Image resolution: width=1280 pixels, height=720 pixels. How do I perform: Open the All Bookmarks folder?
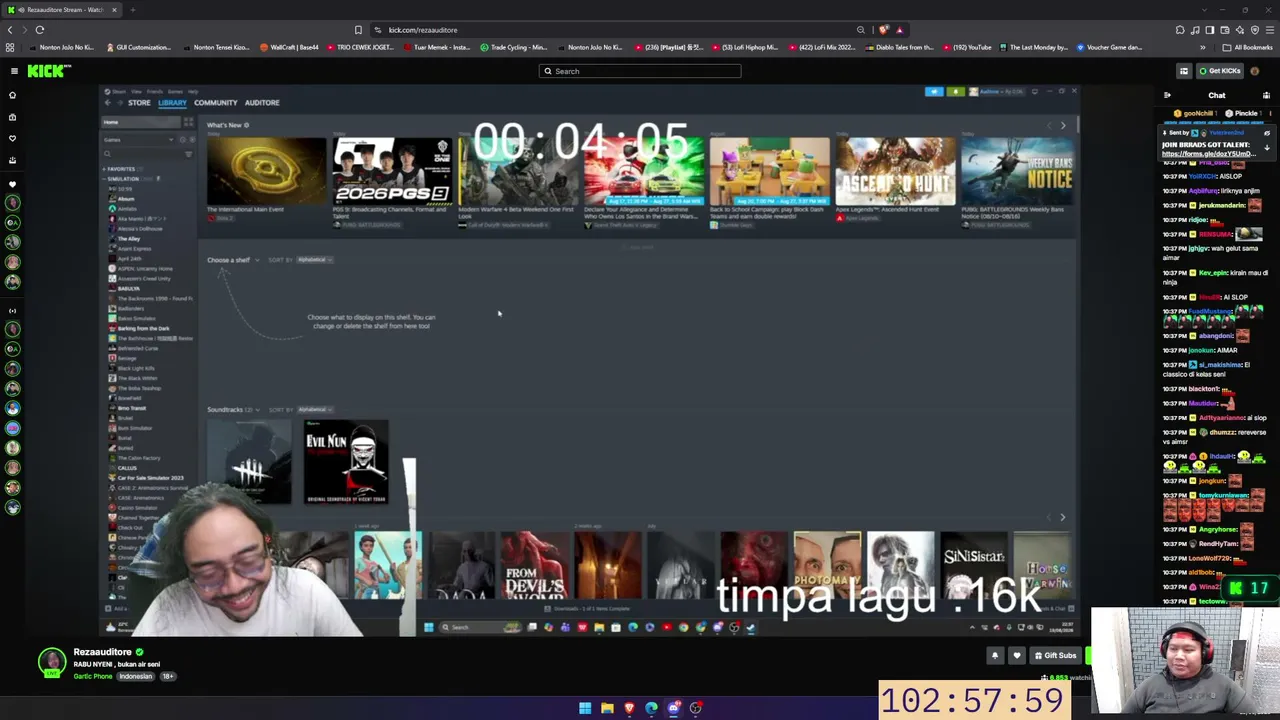[1248, 47]
